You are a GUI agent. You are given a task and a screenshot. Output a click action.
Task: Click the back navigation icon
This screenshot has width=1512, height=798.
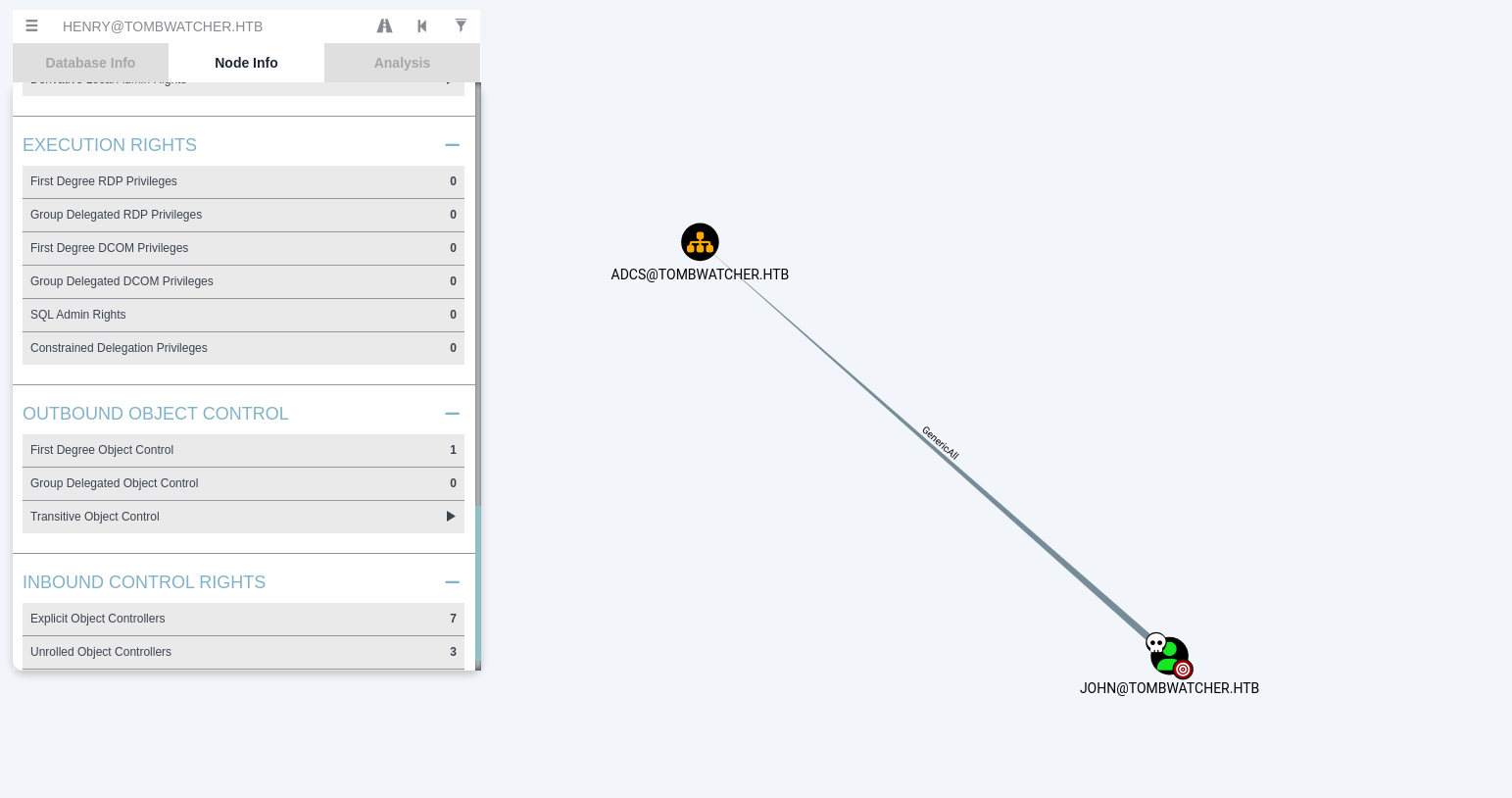pos(422,26)
